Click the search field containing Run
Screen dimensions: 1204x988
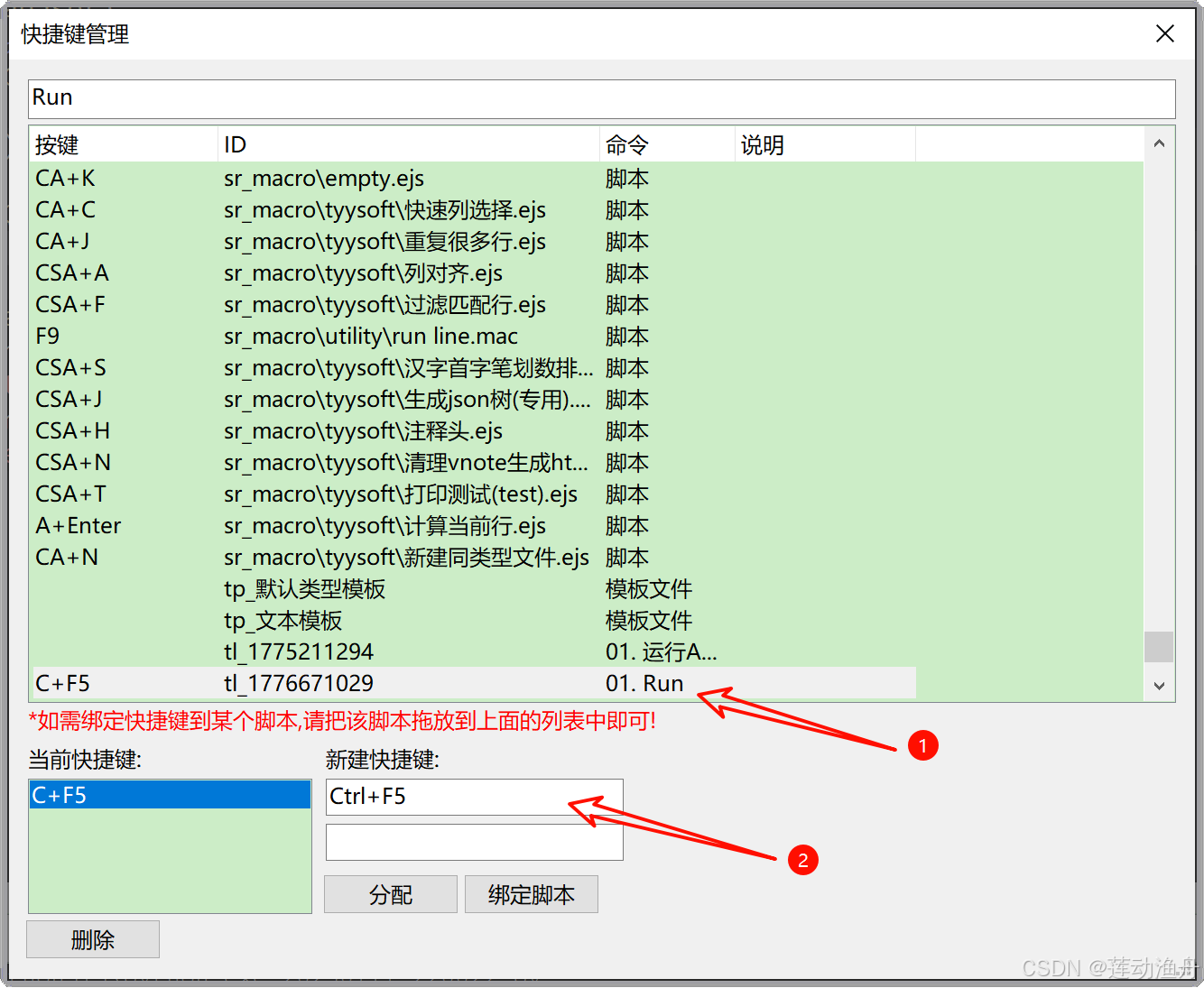coord(601,98)
